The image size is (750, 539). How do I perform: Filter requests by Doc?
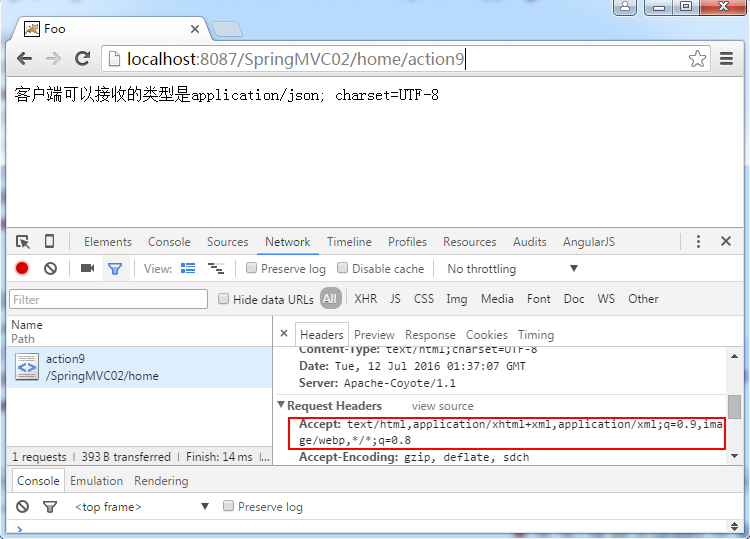(574, 299)
